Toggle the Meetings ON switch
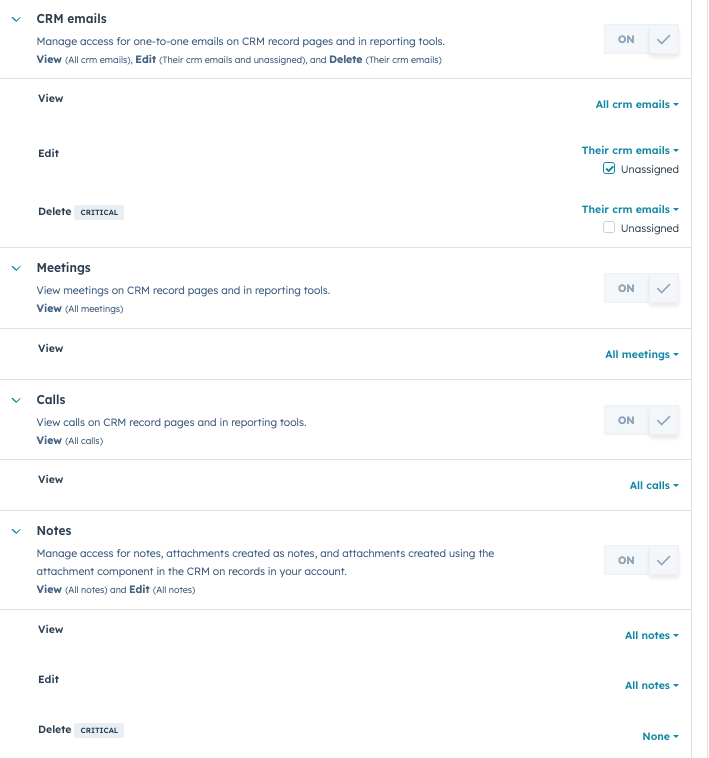 (641, 288)
